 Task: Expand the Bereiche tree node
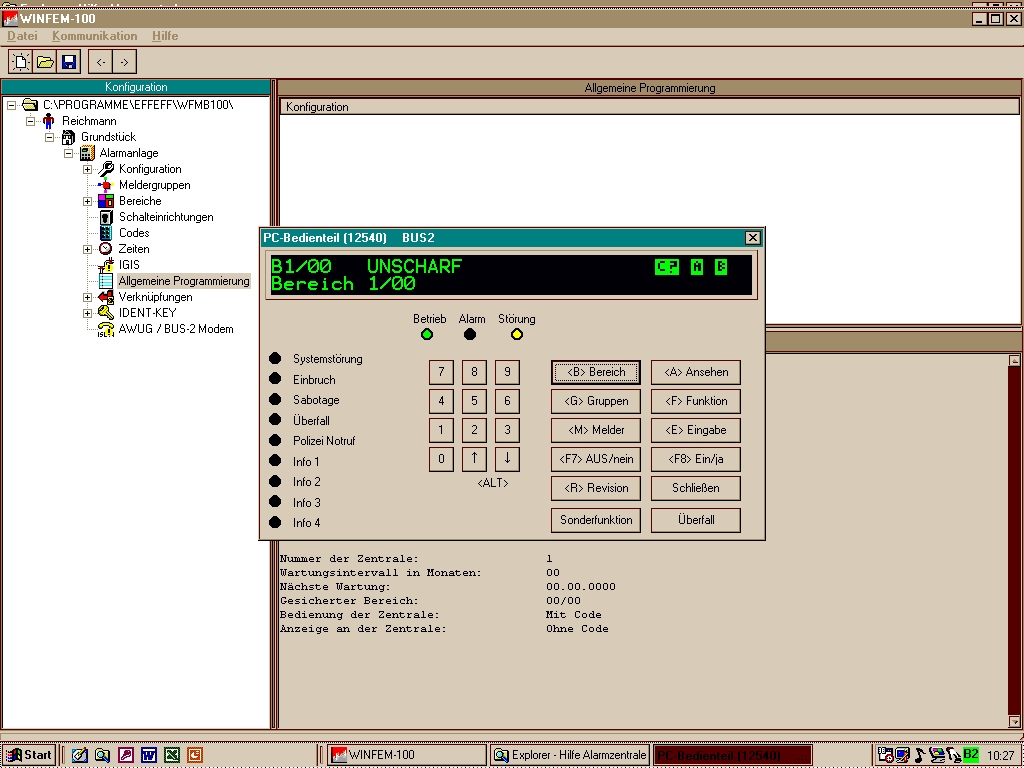pos(88,201)
